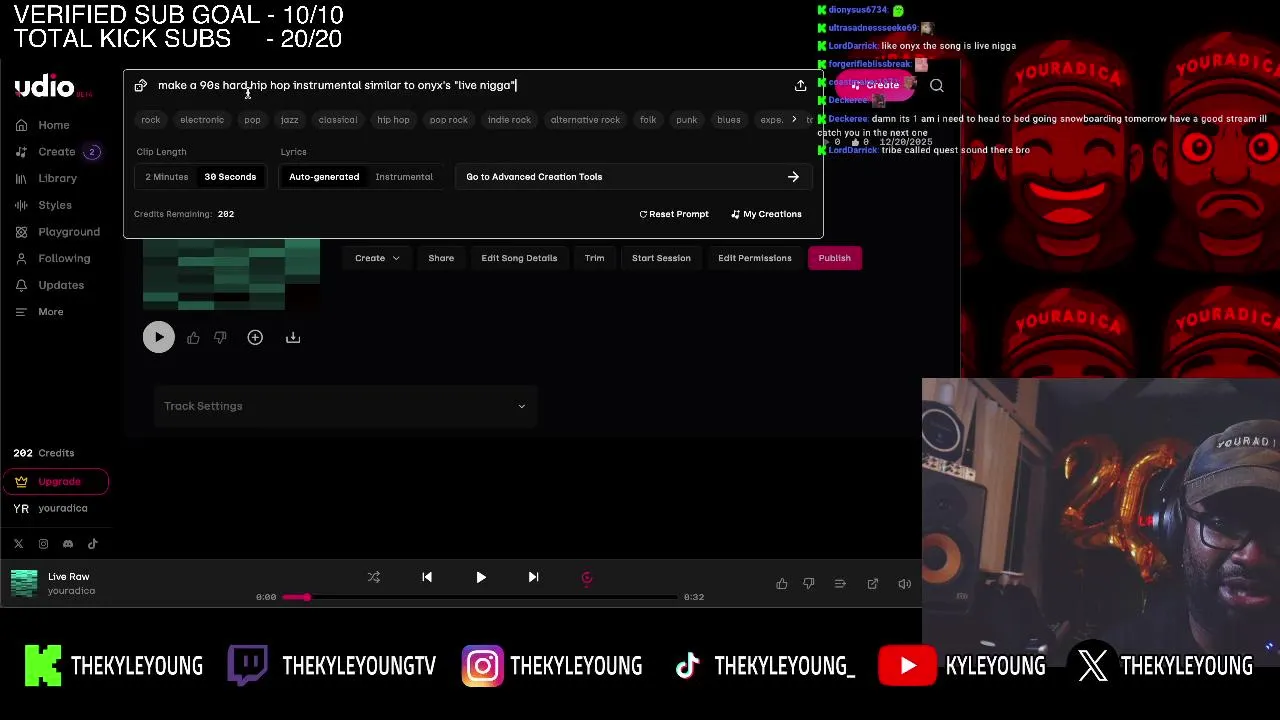Select Auto-generated lyrics option

(324, 177)
